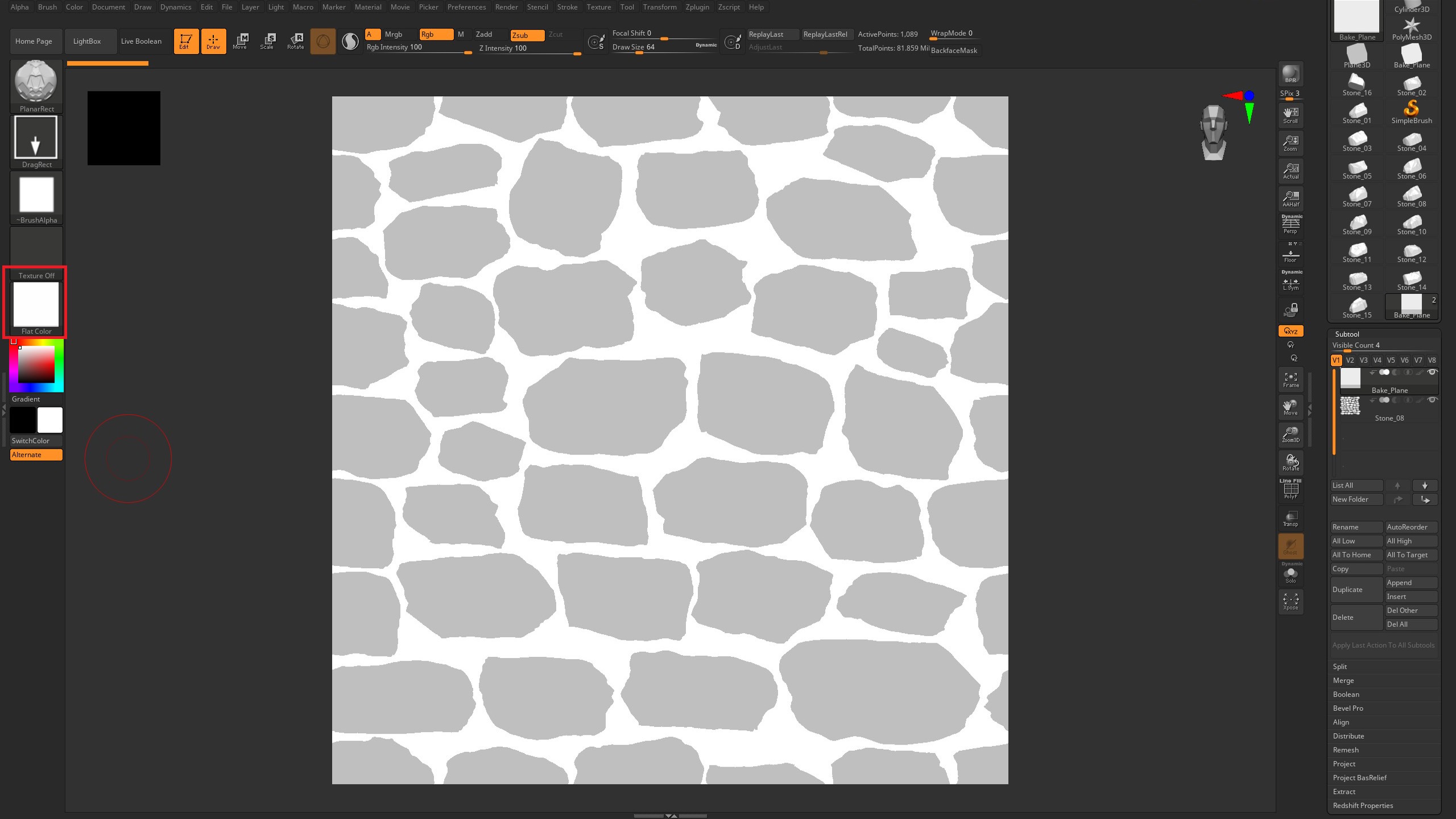Toggle Persp perspective view
This screenshot has width=1456, height=819.
[1290, 225]
